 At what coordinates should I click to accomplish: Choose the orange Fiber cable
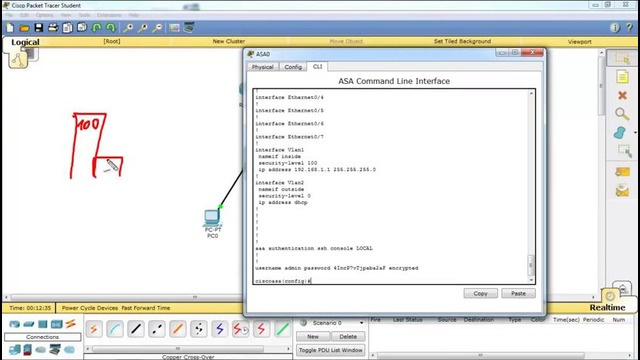pos(178,329)
